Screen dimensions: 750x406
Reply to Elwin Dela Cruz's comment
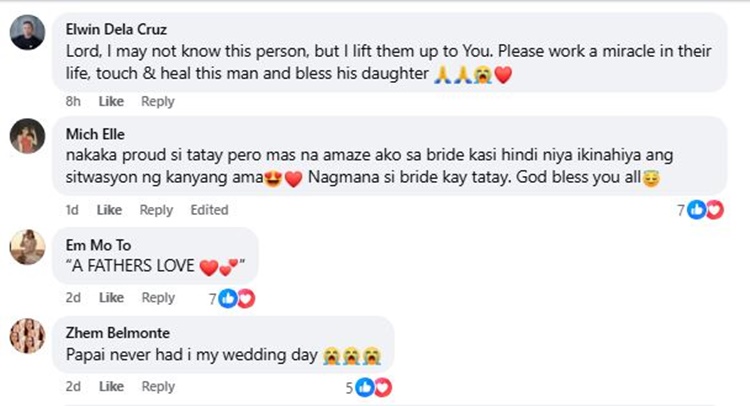[x=157, y=101]
